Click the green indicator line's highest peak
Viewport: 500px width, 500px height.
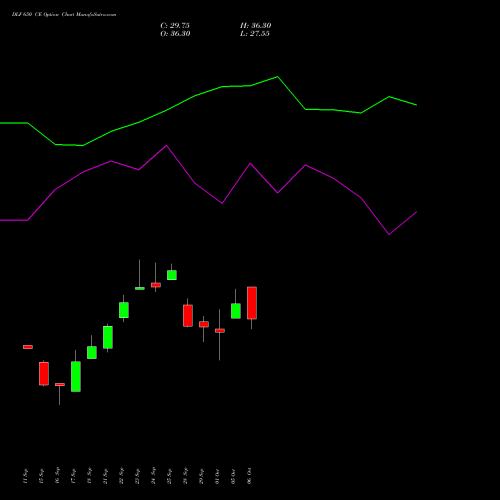(278, 77)
